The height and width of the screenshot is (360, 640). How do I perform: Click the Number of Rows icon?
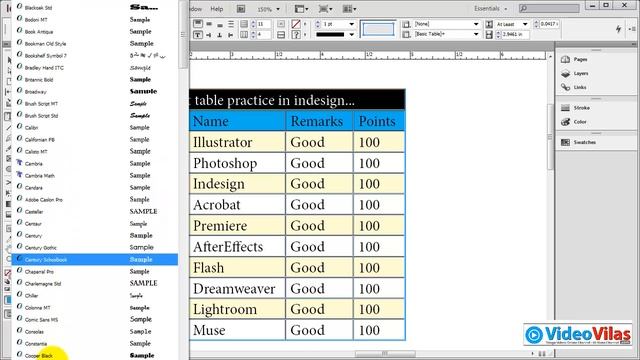point(244,24)
